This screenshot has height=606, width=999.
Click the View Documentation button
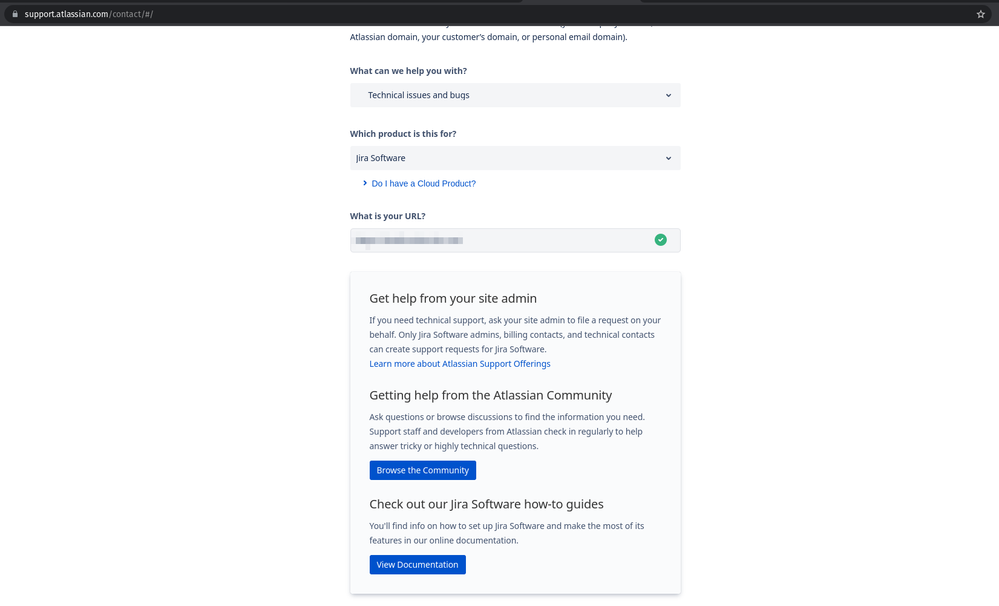pos(417,565)
